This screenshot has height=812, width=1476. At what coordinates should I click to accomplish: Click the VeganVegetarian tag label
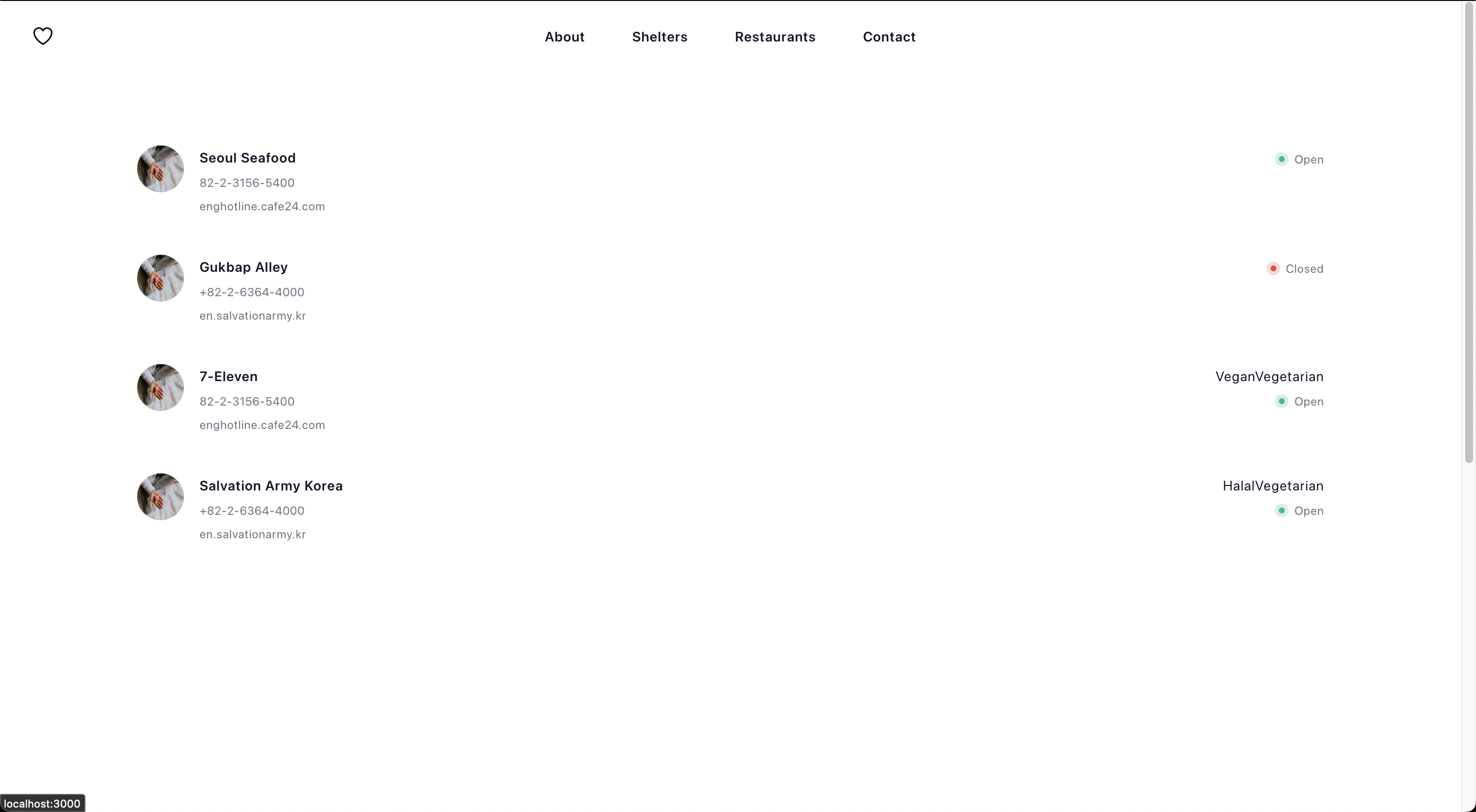pyautogui.click(x=1269, y=377)
